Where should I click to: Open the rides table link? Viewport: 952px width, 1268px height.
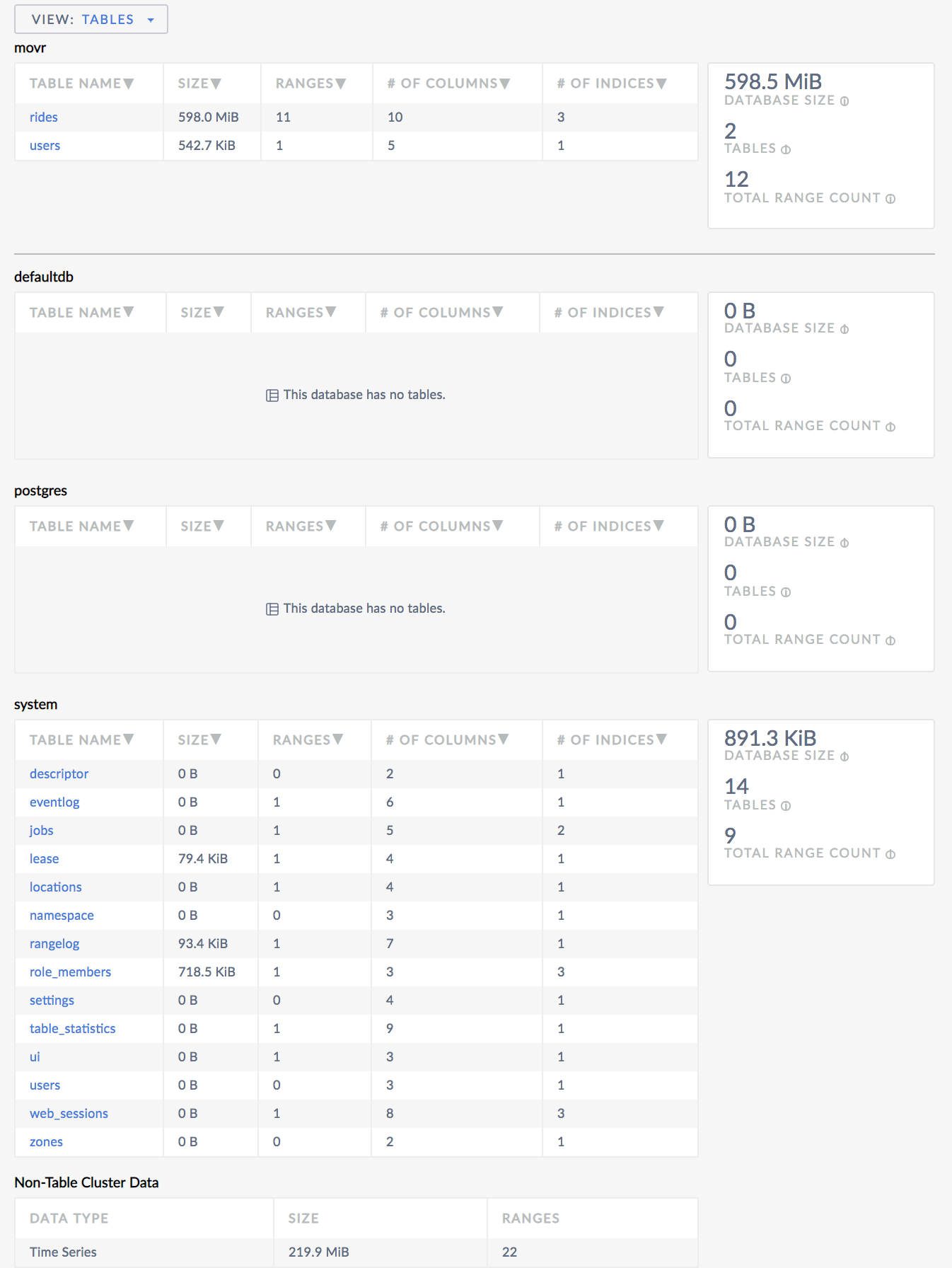point(44,117)
